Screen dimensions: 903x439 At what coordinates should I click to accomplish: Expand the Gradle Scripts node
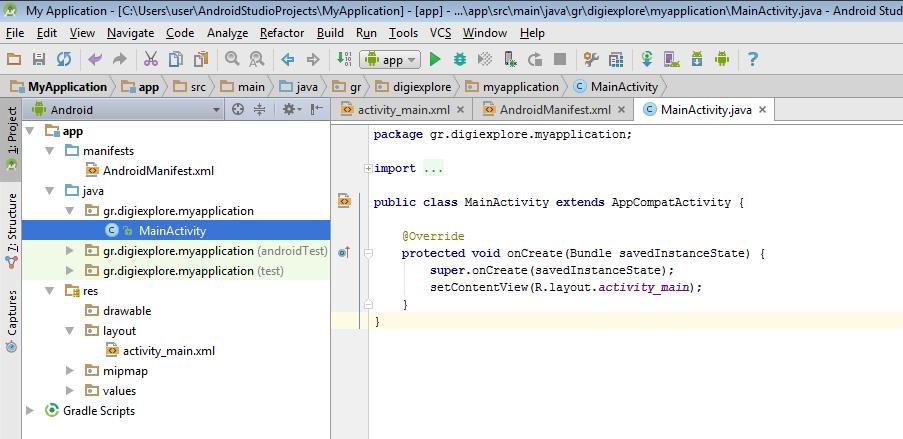point(30,411)
